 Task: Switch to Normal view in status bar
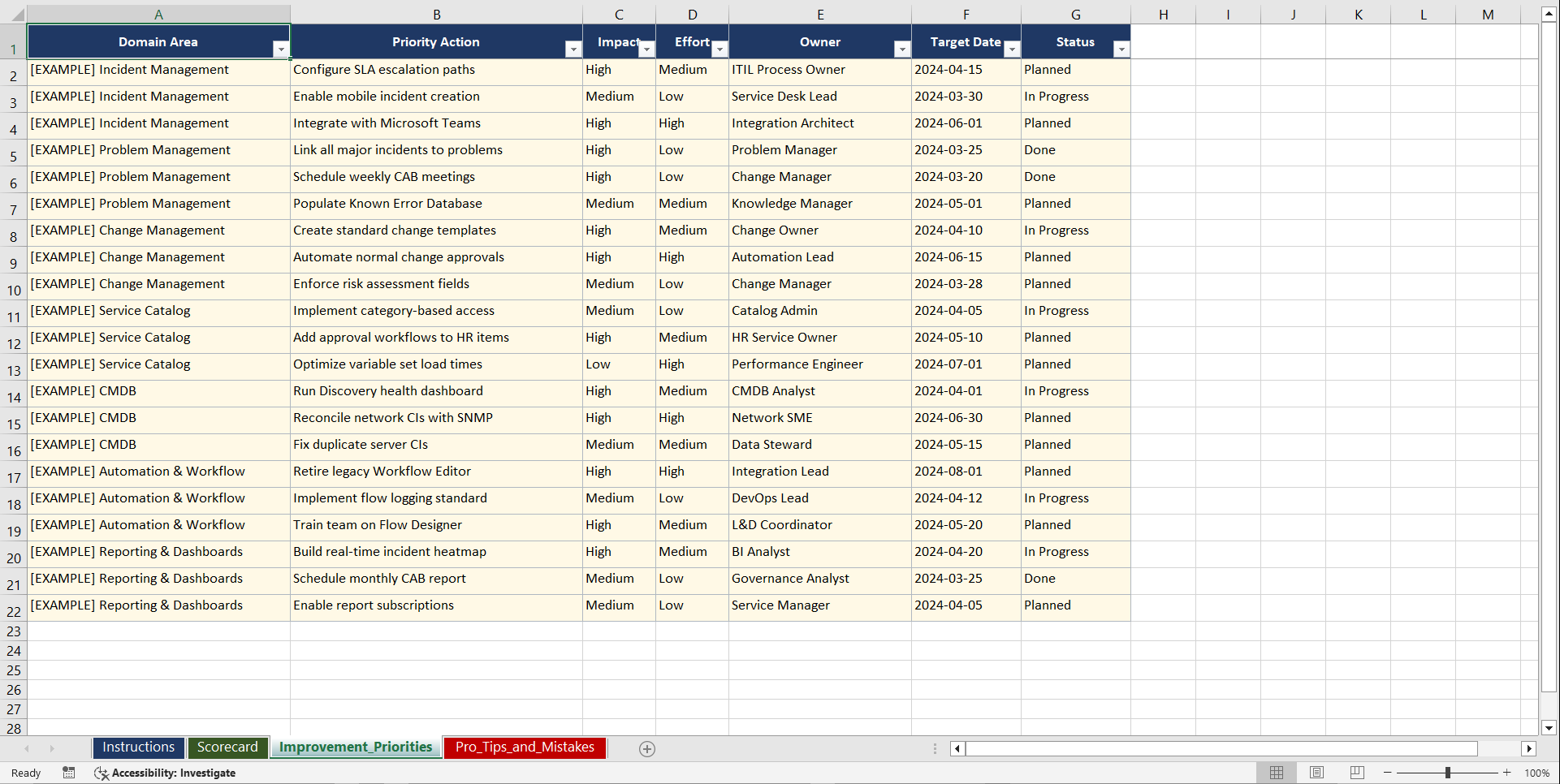tap(1276, 773)
